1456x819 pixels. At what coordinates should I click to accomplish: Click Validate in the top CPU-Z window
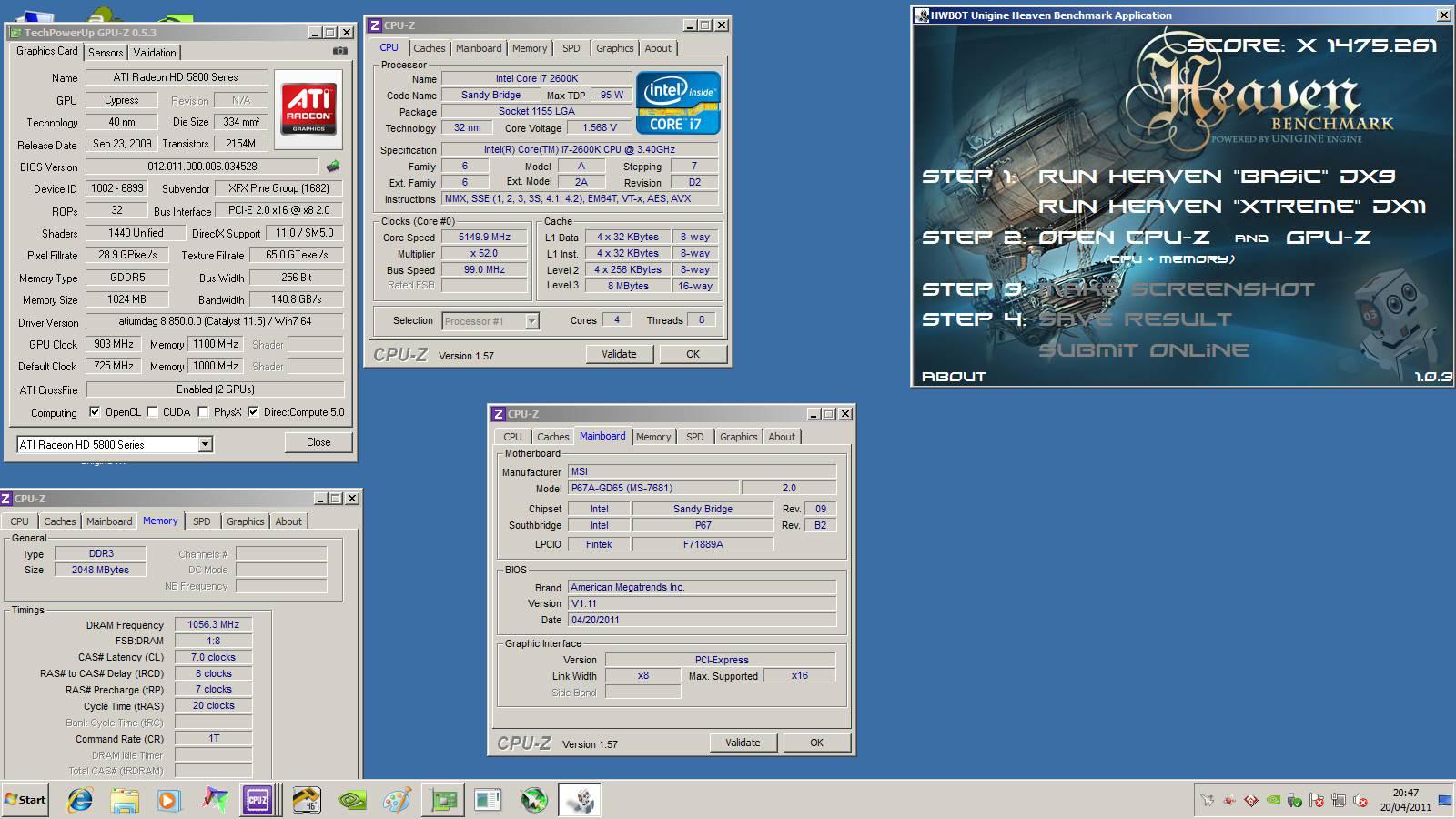619,354
